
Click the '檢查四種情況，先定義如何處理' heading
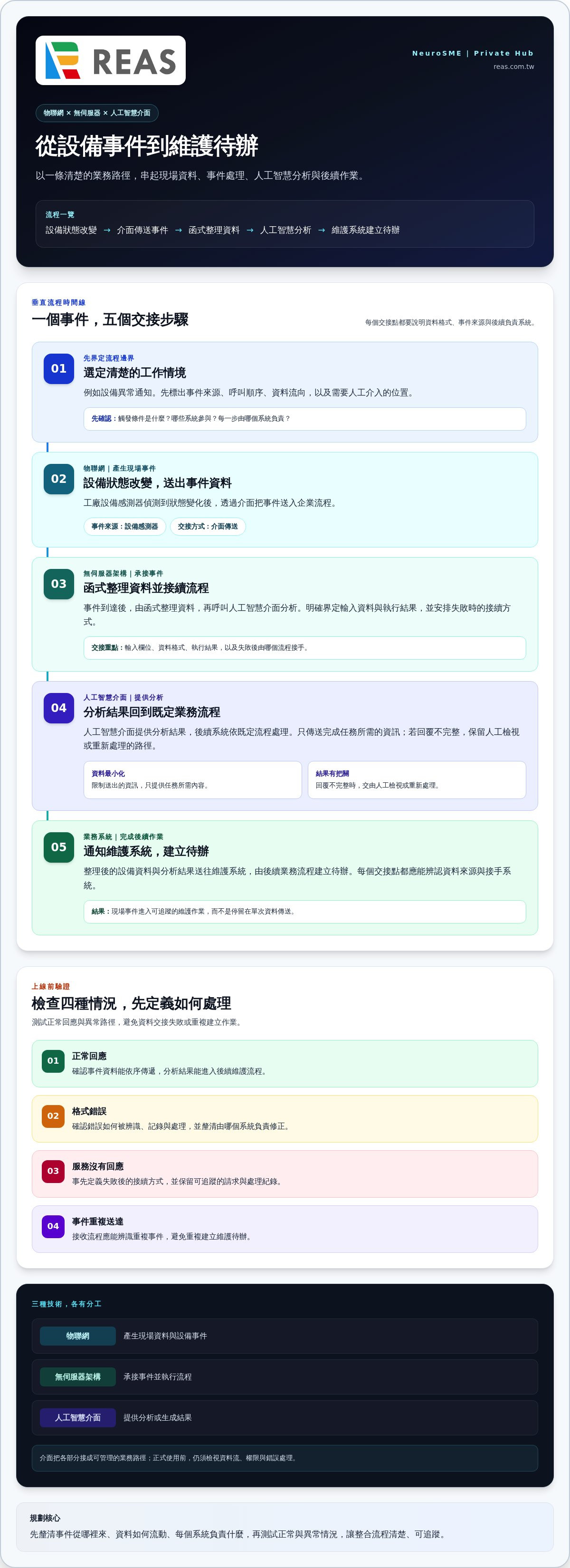[132, 1004]
